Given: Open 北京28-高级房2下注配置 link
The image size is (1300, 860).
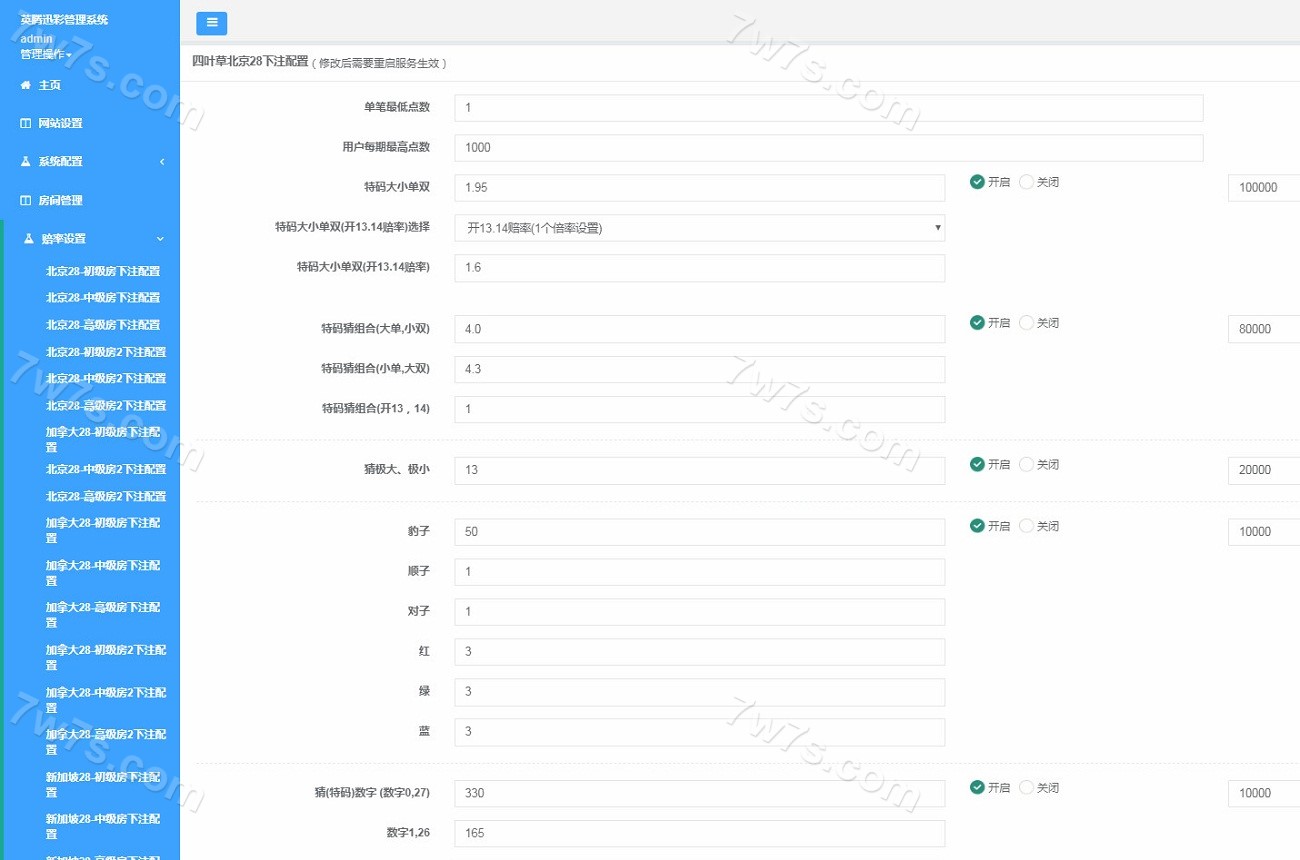Looking at the screenshot, I should tap(105, 405).
